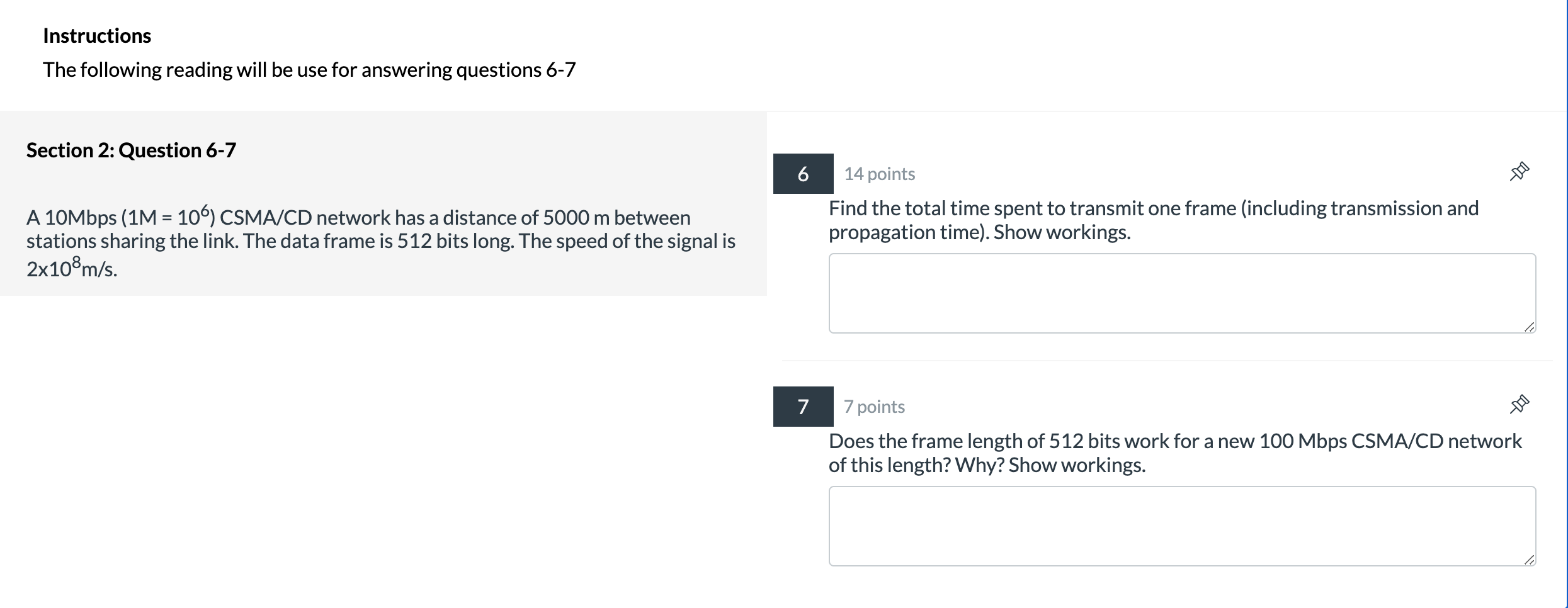Click the '14 points' label
This screenshot has height=608, width=1568.
pyautogui.click(x=879, y=174)
